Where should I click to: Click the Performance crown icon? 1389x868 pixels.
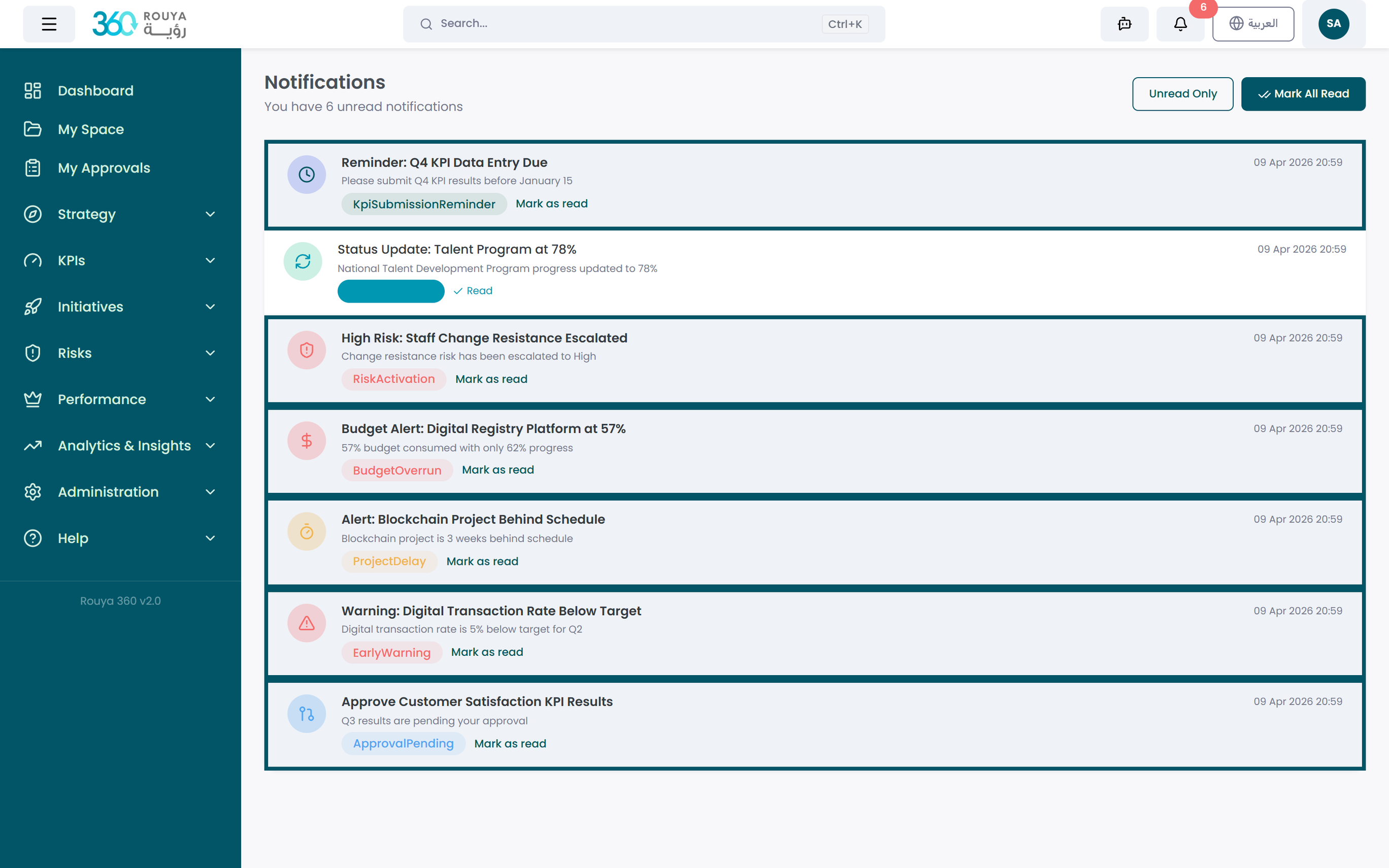tap(32, 399)
